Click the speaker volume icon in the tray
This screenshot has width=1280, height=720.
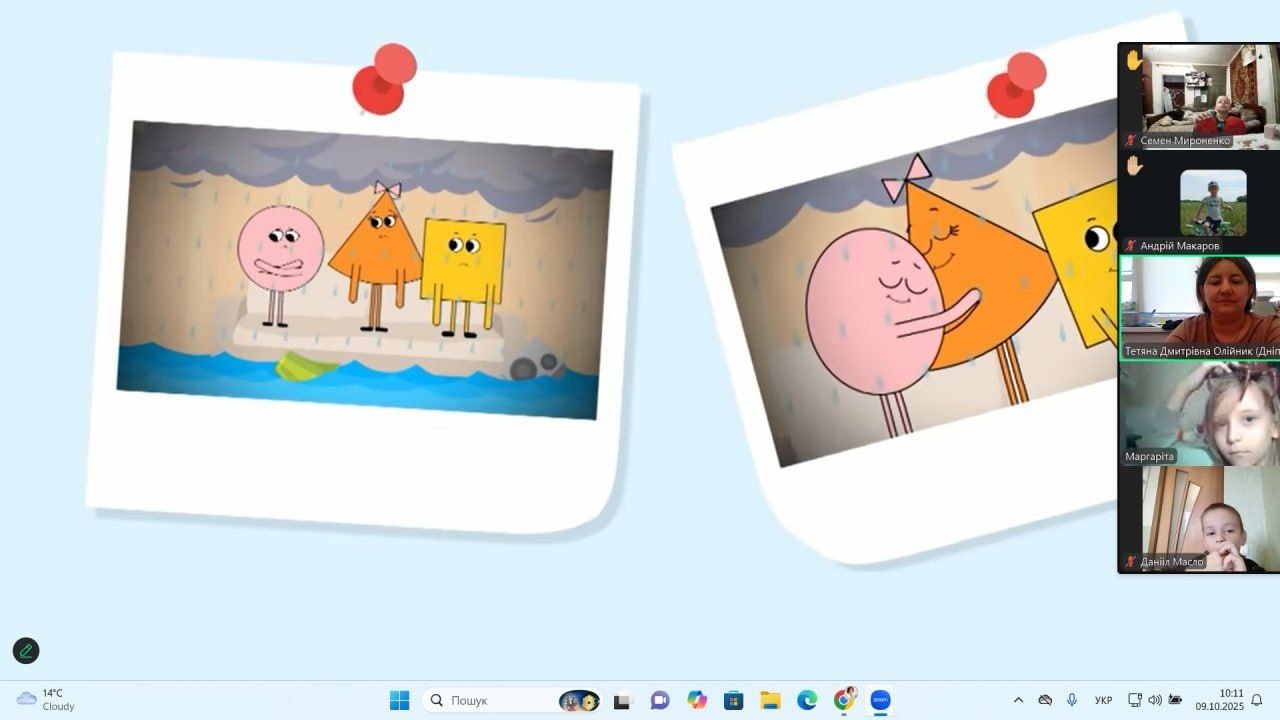(x=1155, y=700)
